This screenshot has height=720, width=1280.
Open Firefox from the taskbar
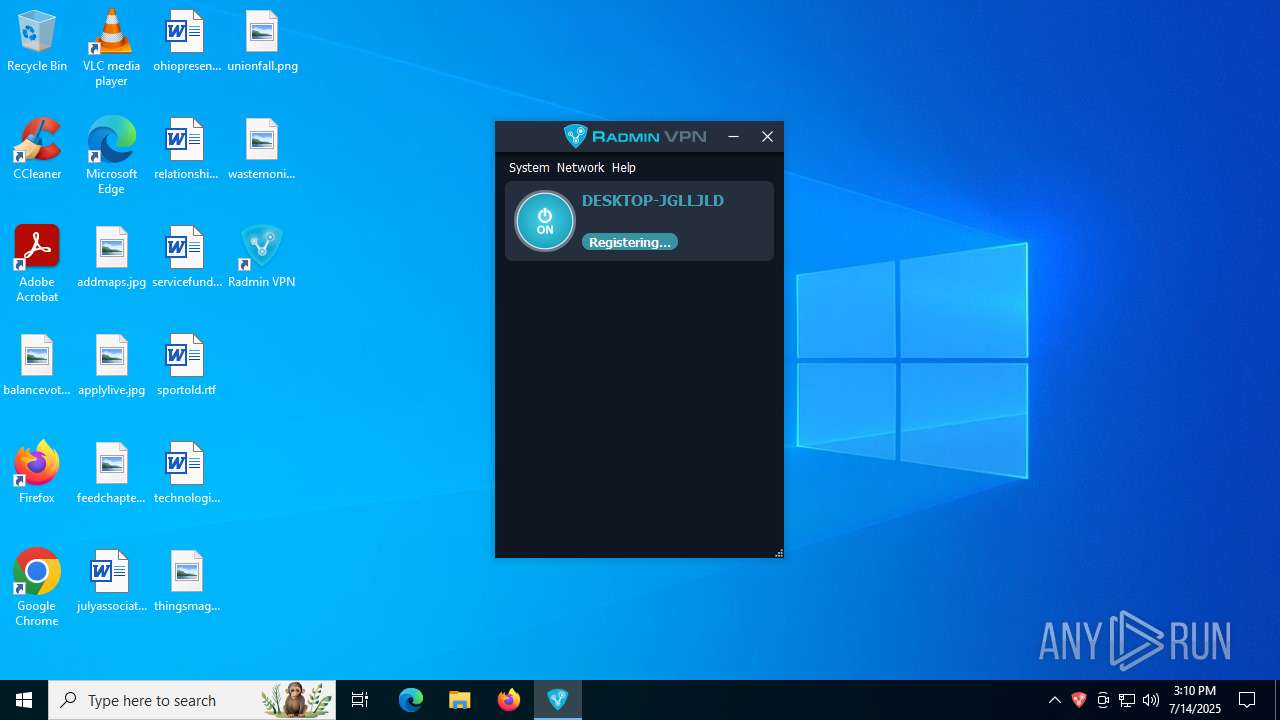tap(509, 700)
